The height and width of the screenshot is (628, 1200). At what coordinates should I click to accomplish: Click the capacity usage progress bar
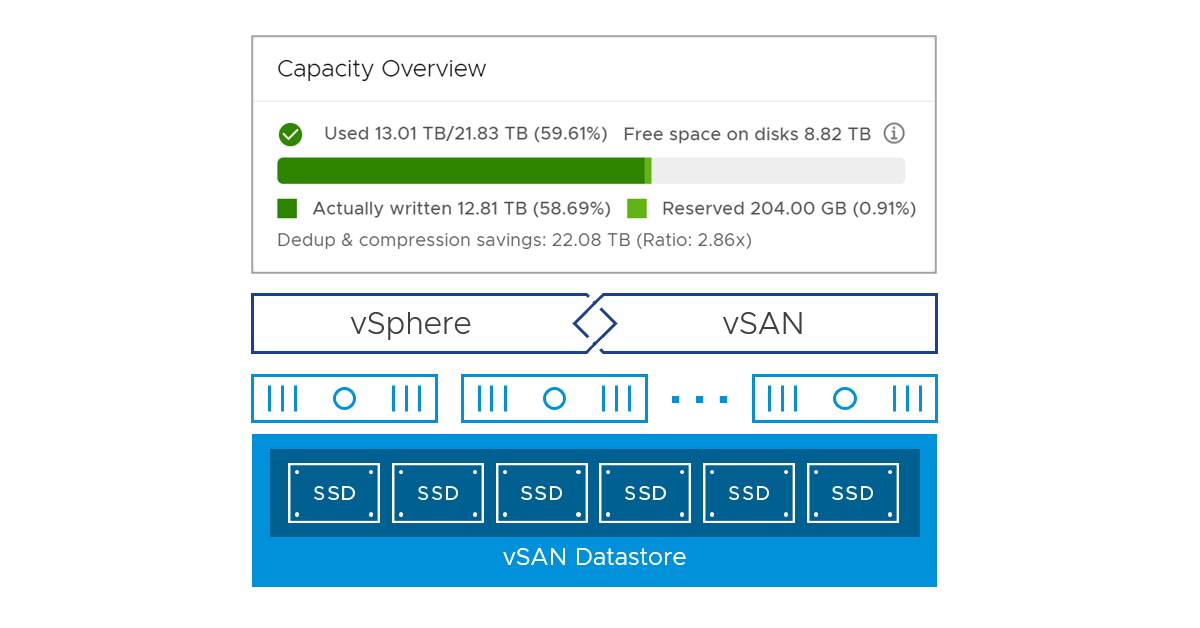(x=590, y=171)
